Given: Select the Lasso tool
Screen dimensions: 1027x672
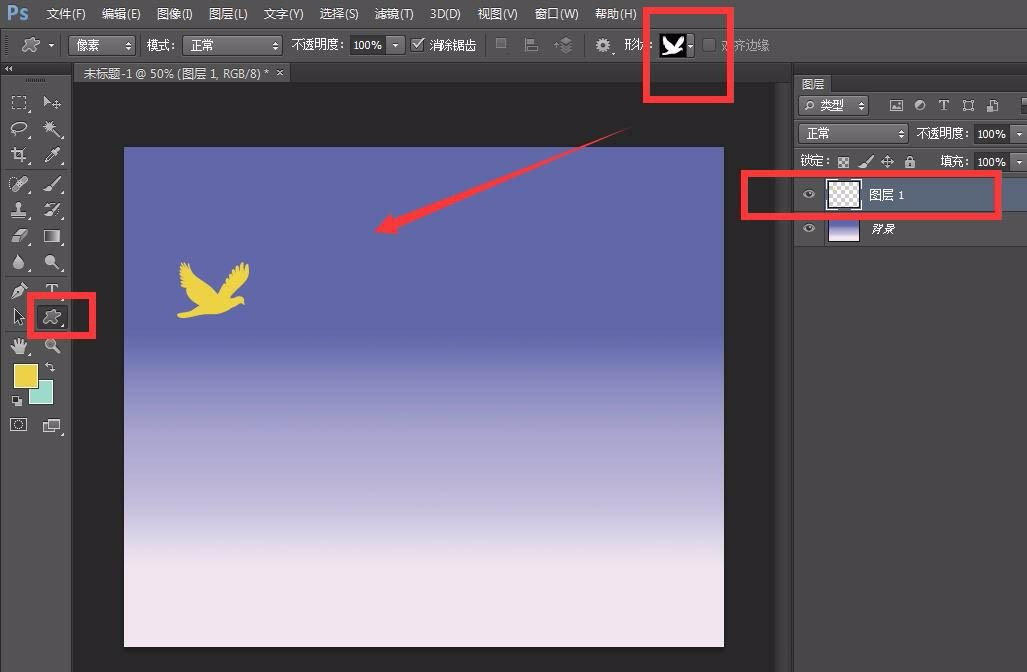Looking at the screenshot, I should [19, 128].
